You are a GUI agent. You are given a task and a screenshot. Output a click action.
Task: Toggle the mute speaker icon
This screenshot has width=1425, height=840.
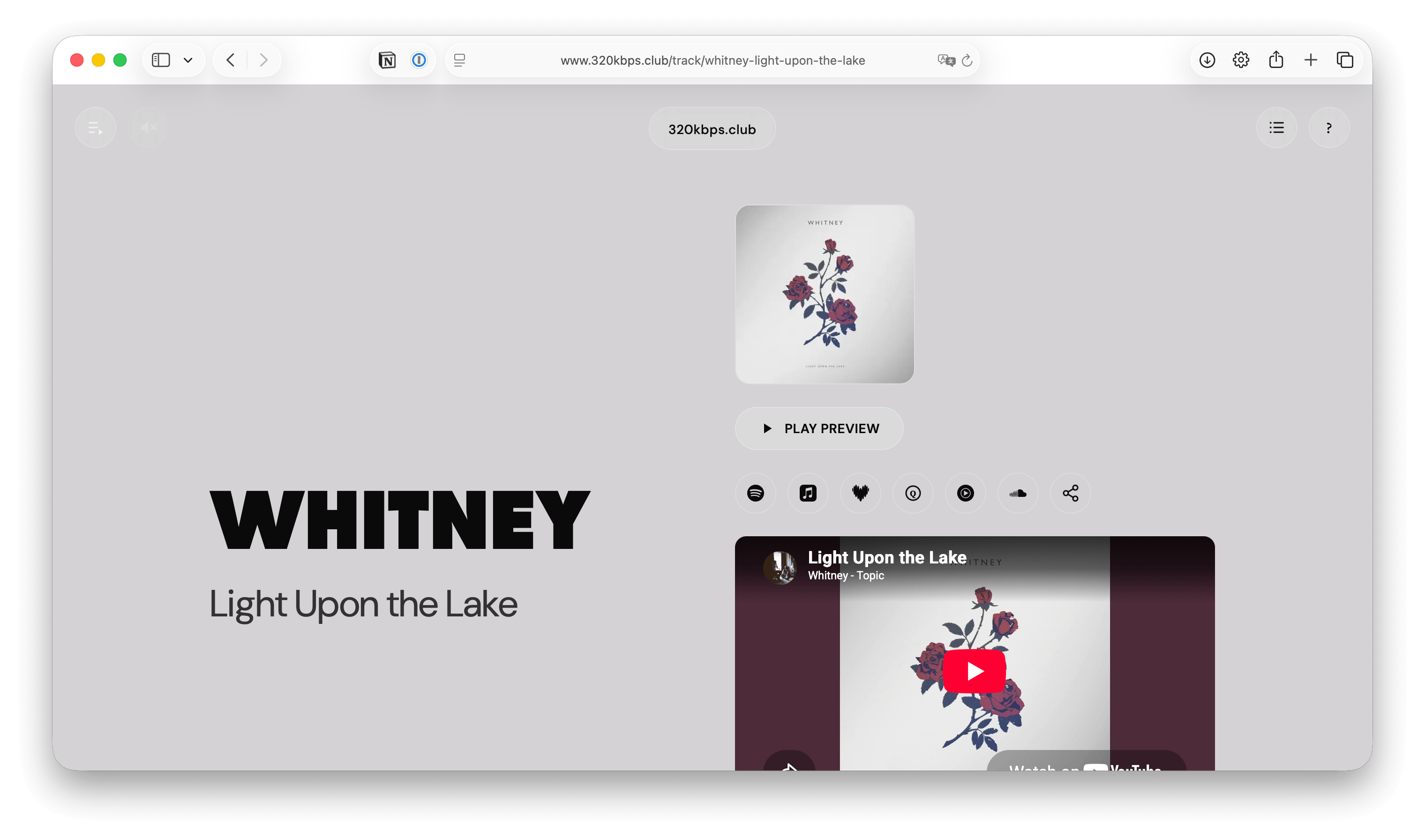click(x=148, y=128)
